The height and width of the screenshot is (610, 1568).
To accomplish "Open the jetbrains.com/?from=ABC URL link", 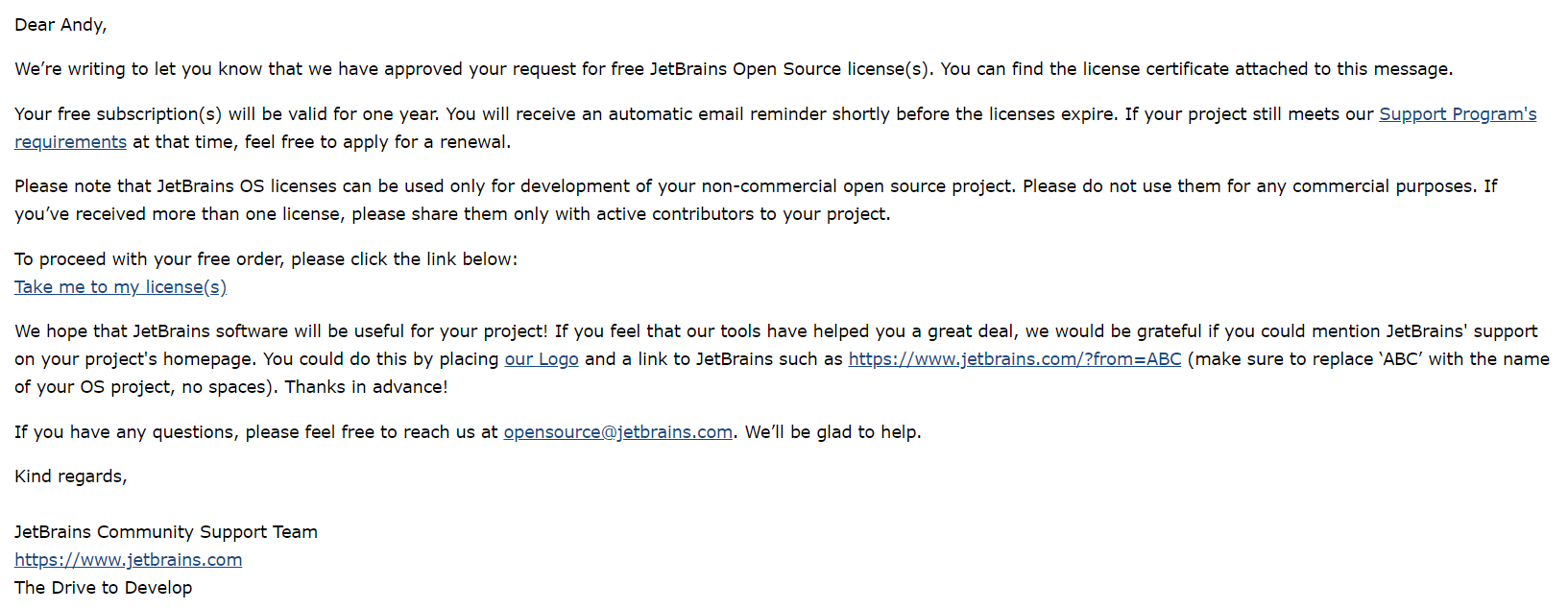I will tap(1014, 359).
